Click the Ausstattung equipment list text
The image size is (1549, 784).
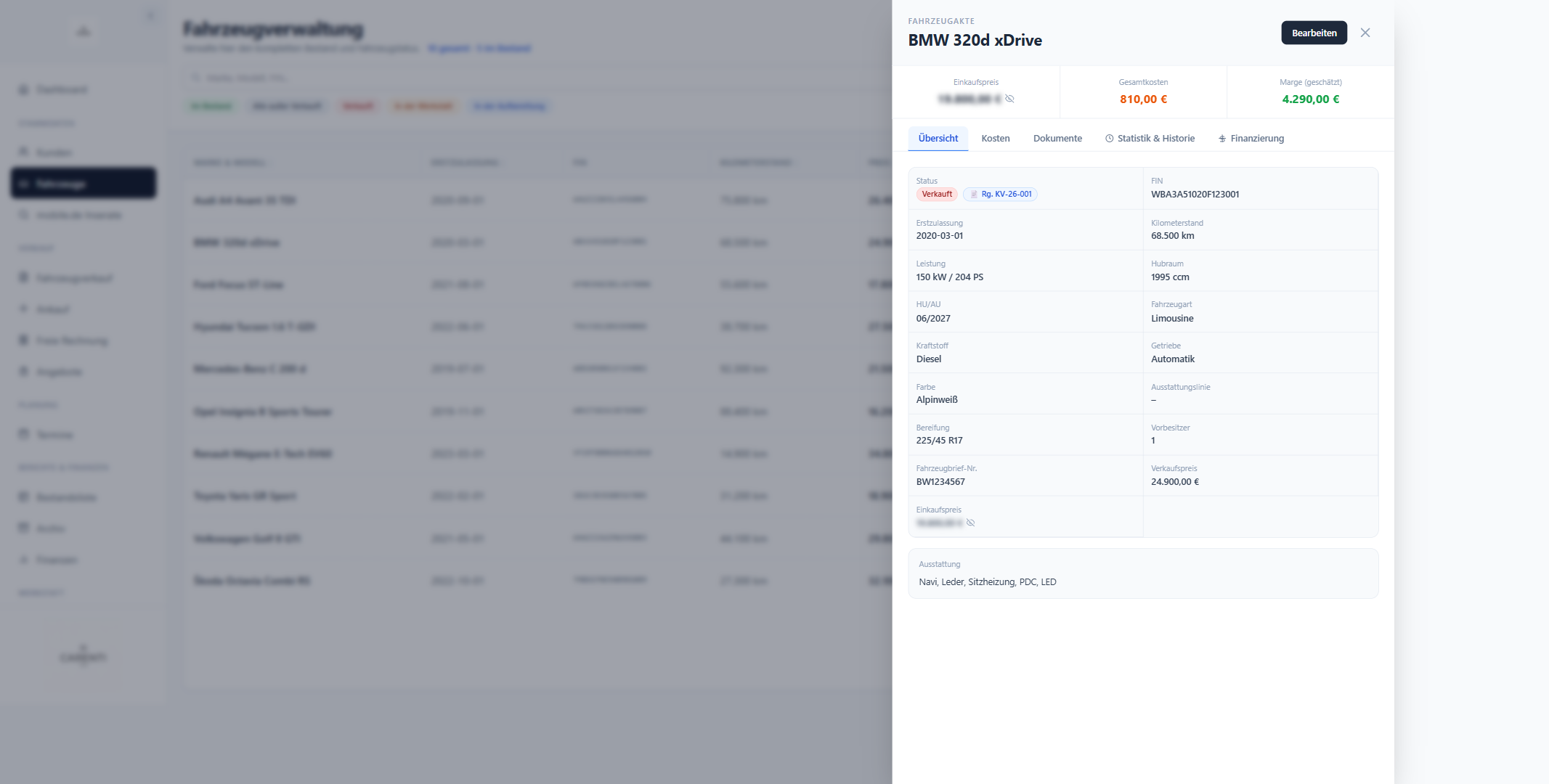988,581
